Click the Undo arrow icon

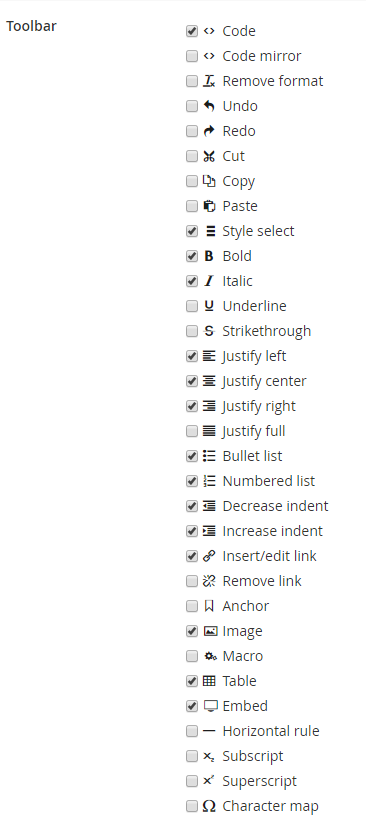209,106
